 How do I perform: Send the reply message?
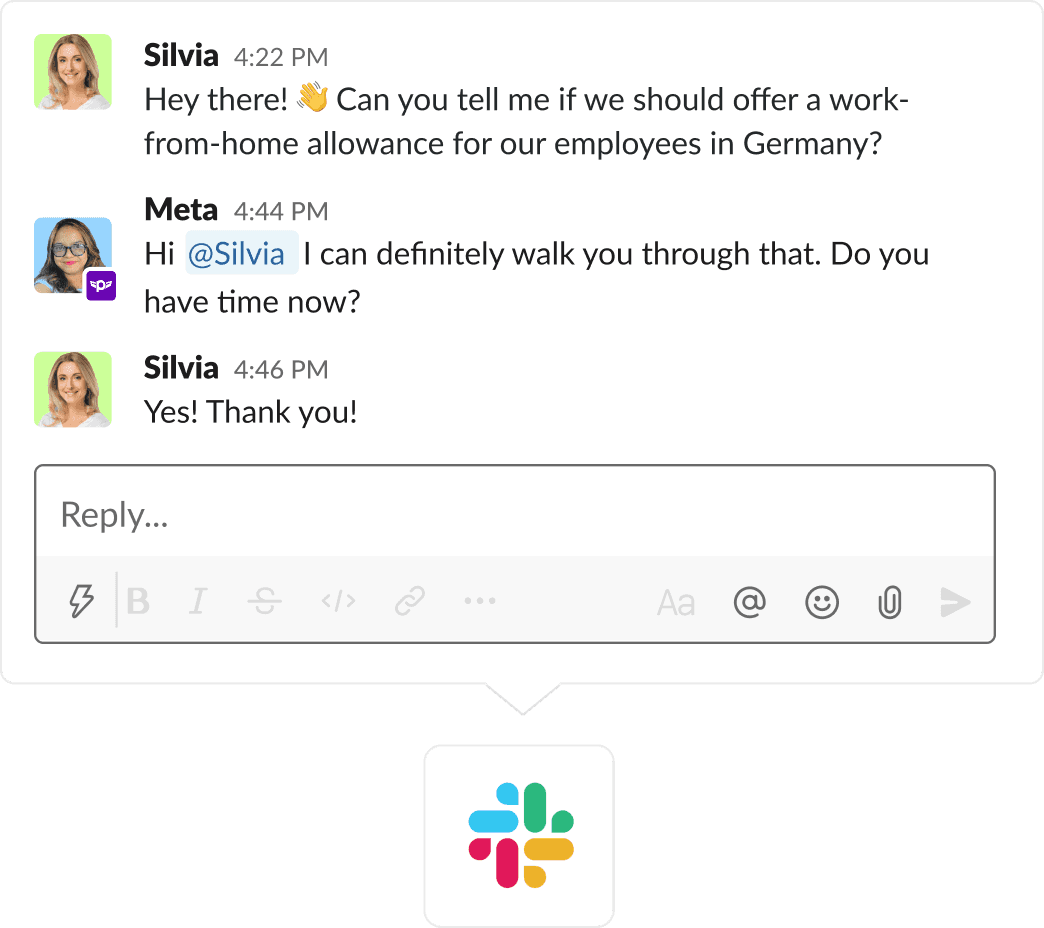tap(955, 601)
